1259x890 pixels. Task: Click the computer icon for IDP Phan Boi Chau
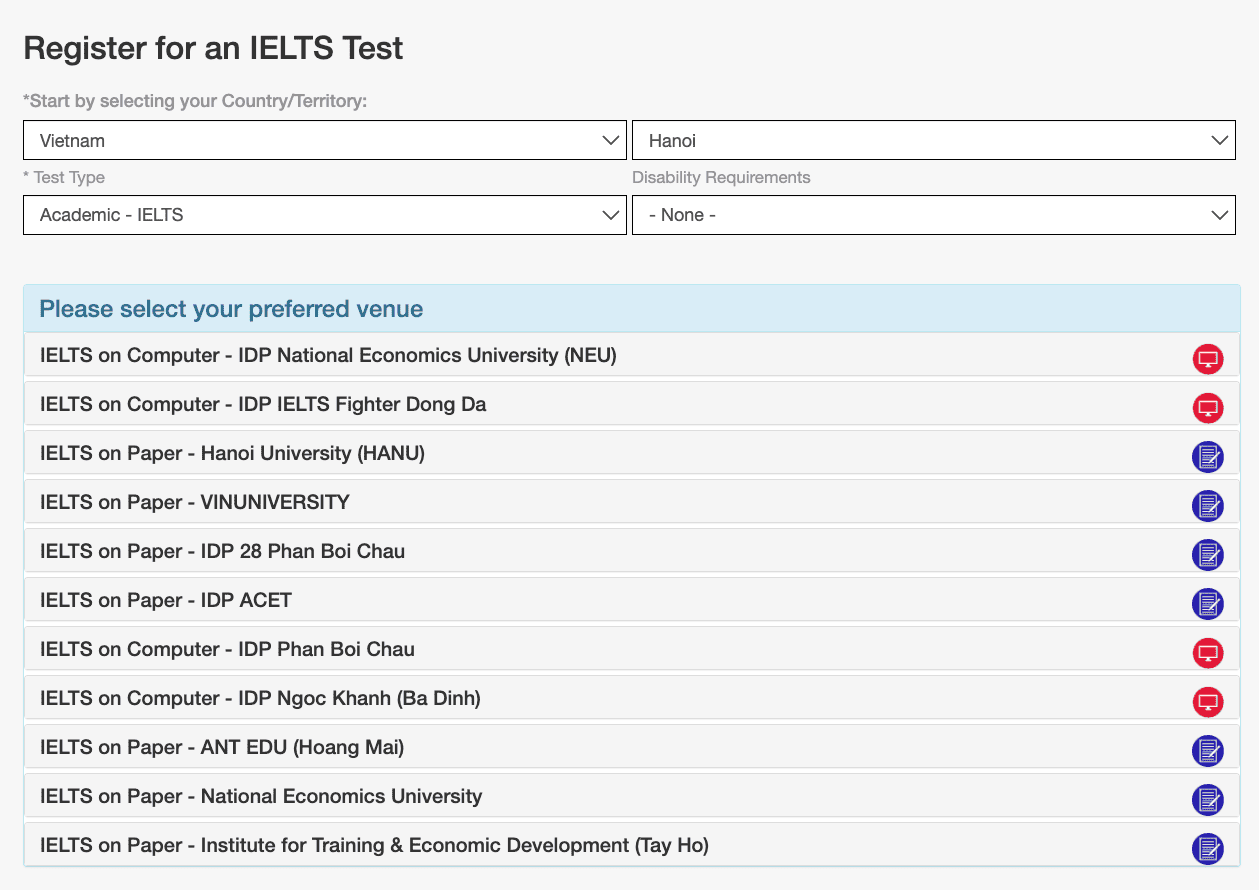[1207, 653]
